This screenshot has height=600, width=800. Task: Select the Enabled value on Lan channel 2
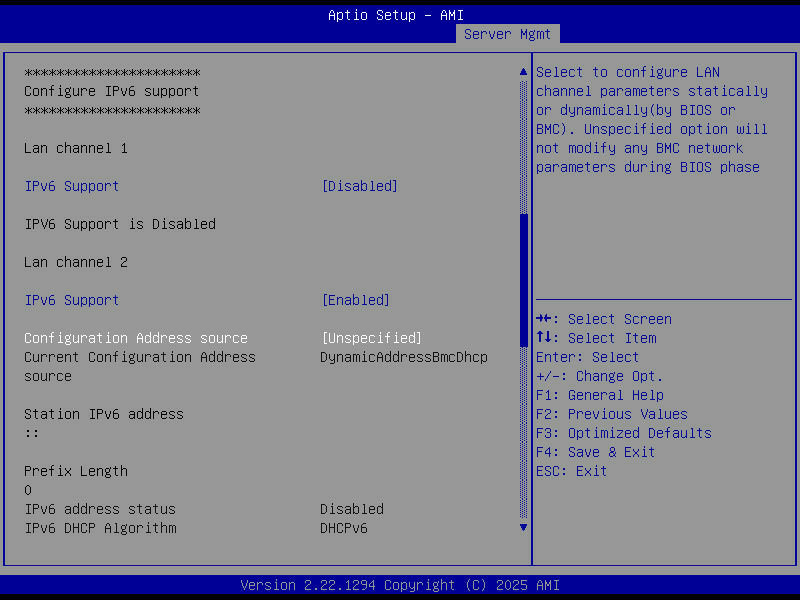click(x=356, y=300)
